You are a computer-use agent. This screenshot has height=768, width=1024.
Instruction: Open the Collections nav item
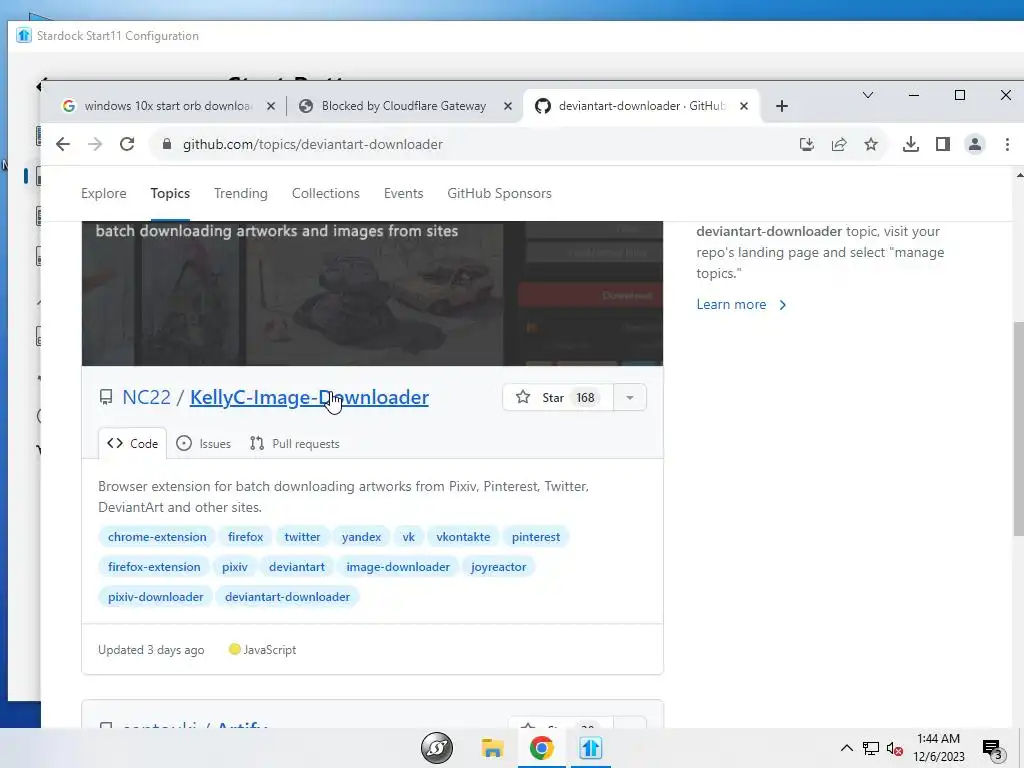(326, 193)
